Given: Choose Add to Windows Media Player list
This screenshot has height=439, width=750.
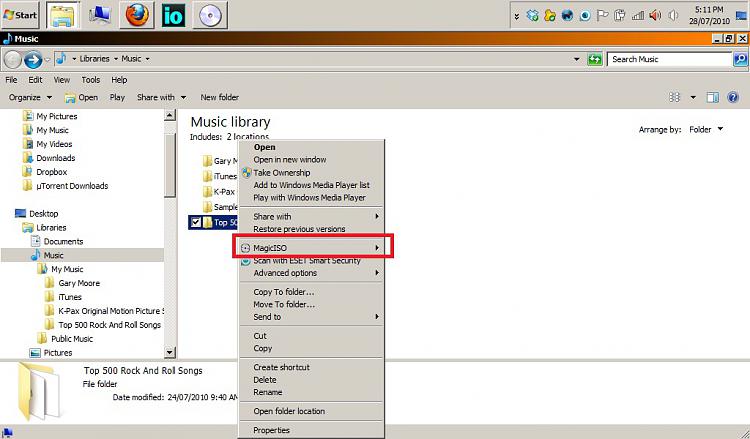Looking at the screenshot, I should [x=311, y=185].
